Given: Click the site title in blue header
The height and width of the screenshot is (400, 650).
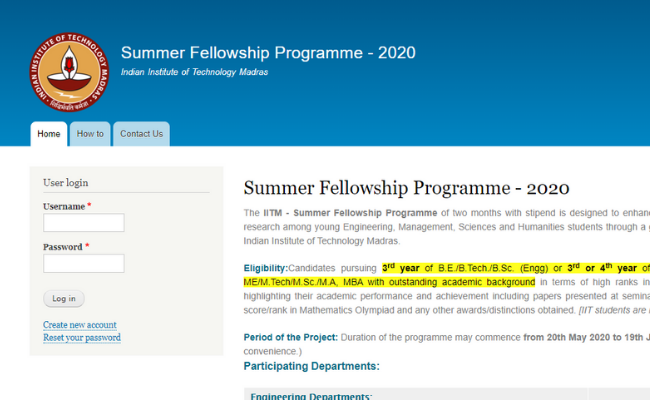Looking at the screenshot, I should (x=268, y=53).
